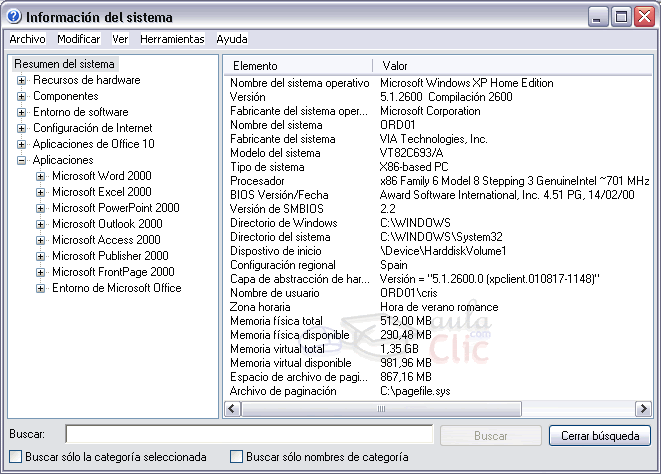Select Microsoft FrontPage 2000 label
This screenshot has width=661, height=474.
[x=113, y=272]
